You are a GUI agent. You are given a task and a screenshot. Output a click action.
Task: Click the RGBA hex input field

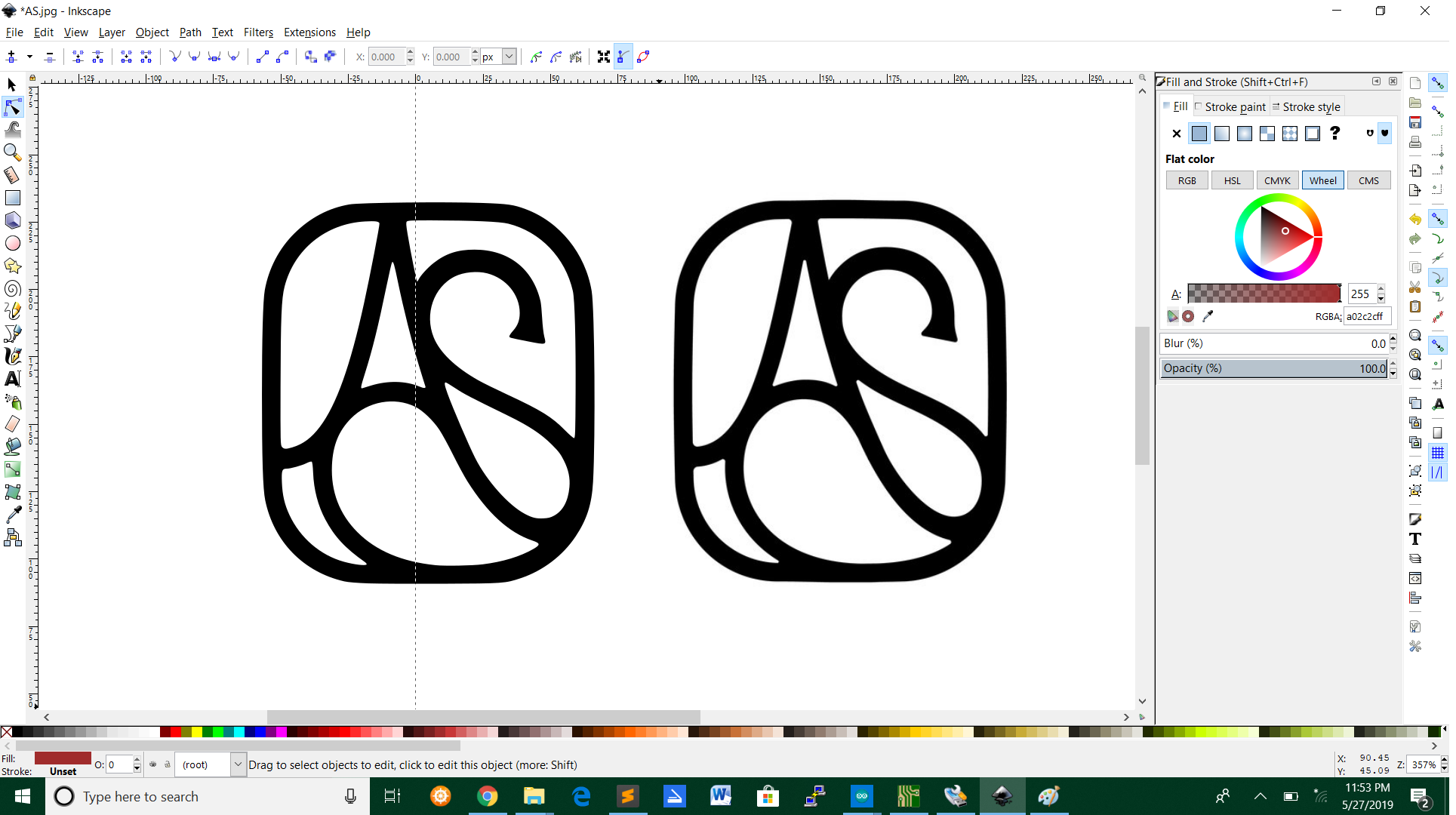(1366, 316)
